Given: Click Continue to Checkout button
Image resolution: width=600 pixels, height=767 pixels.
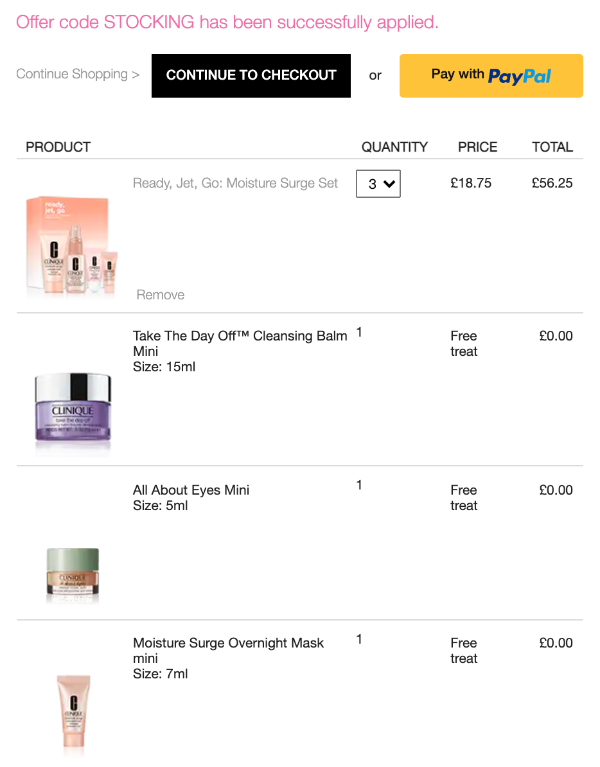Looking at the screenshot, I should 251,75.
